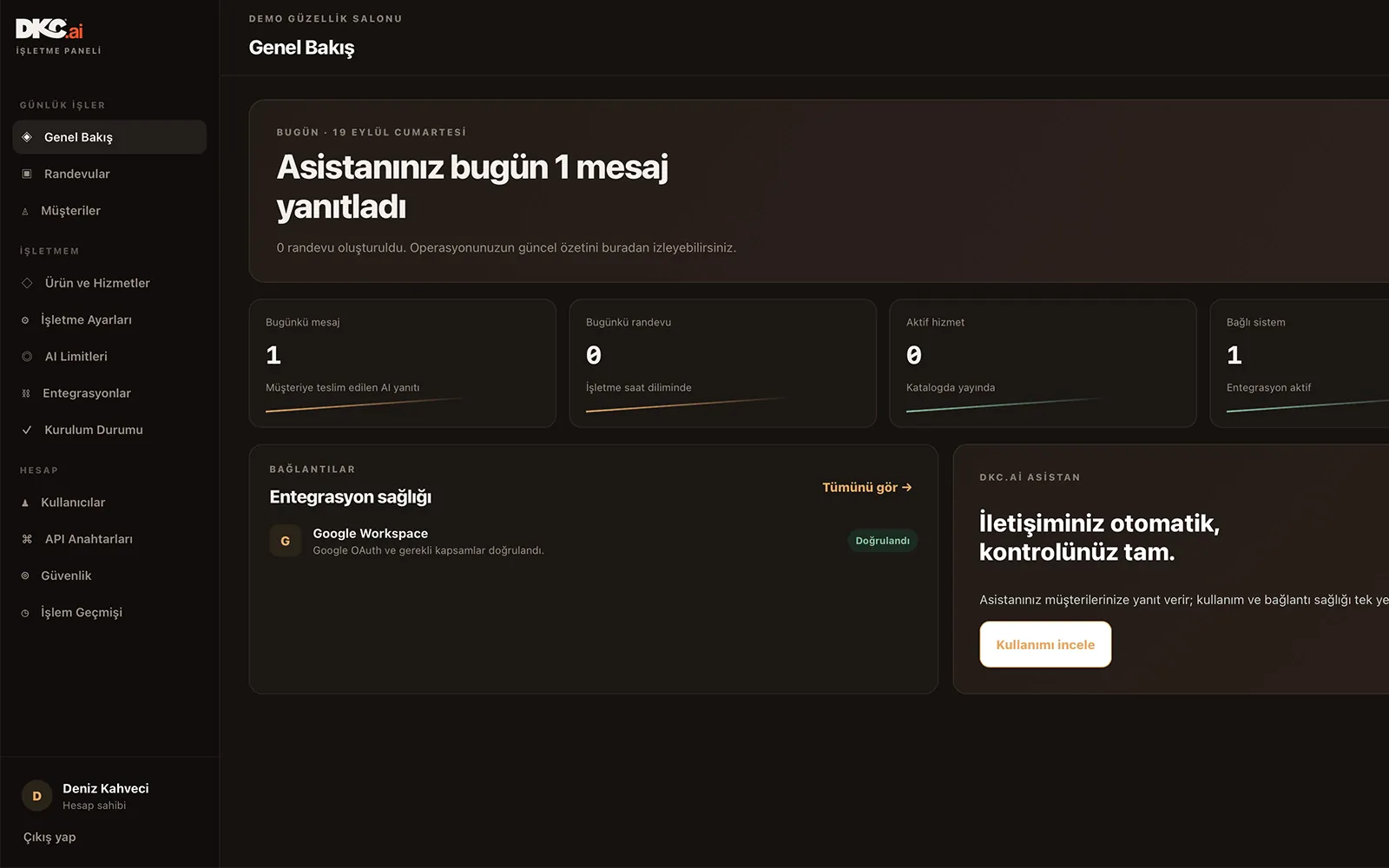Screen dimensions: 1389x868
Task: Click the Google Workspace integration name
Action: (x=371, y=533)
